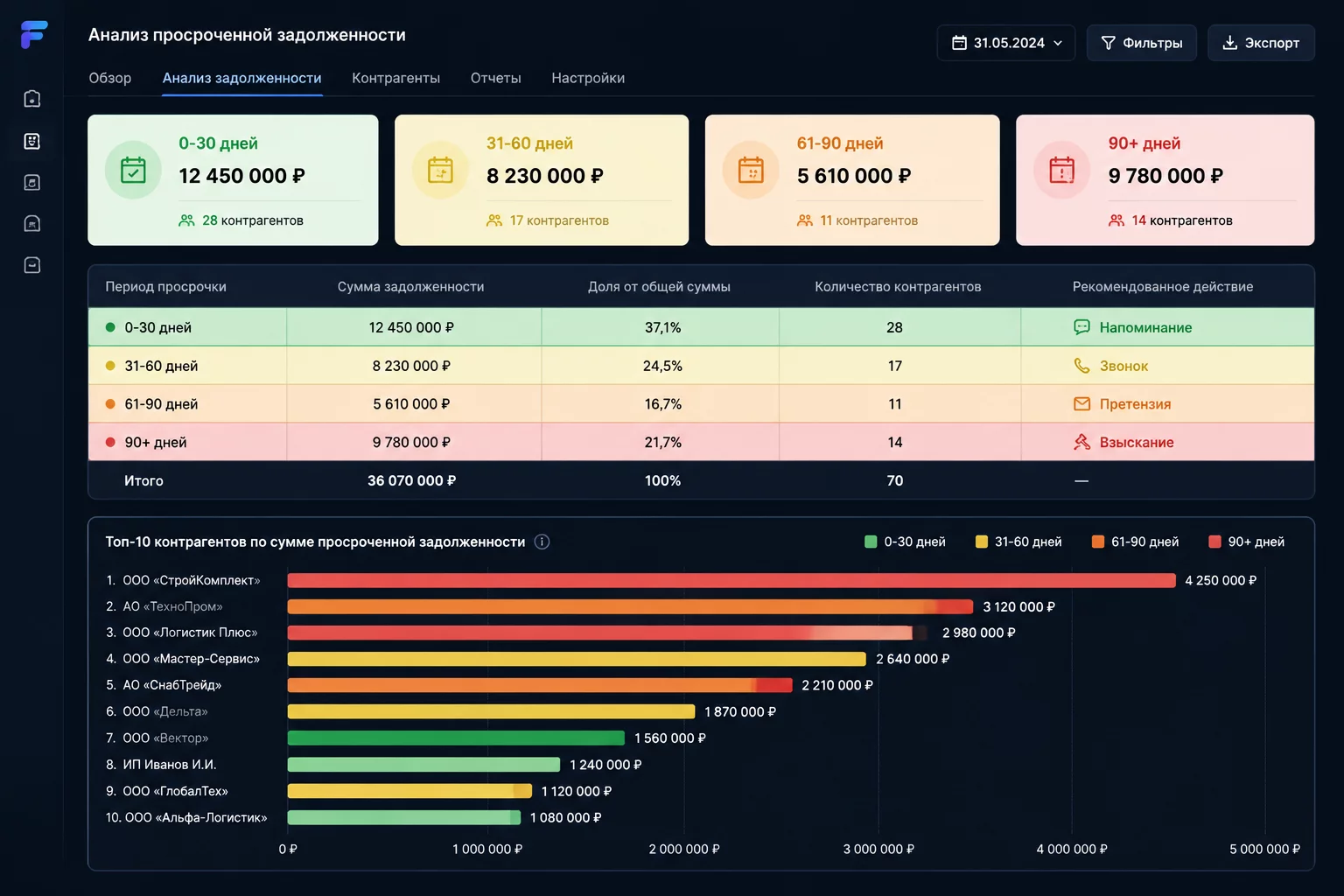Click the Взыскание action link

click(1136, 443)
